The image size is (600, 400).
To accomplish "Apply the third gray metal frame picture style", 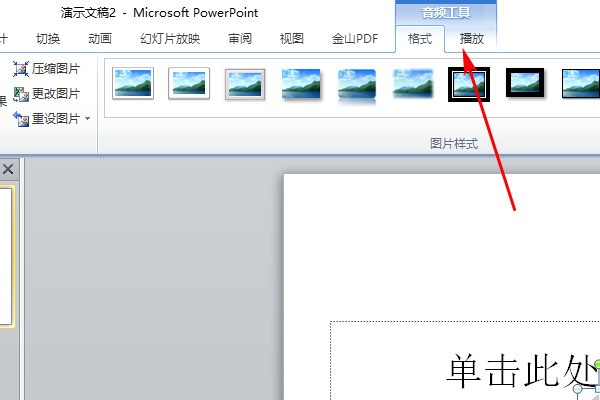I will coord(245,84).
